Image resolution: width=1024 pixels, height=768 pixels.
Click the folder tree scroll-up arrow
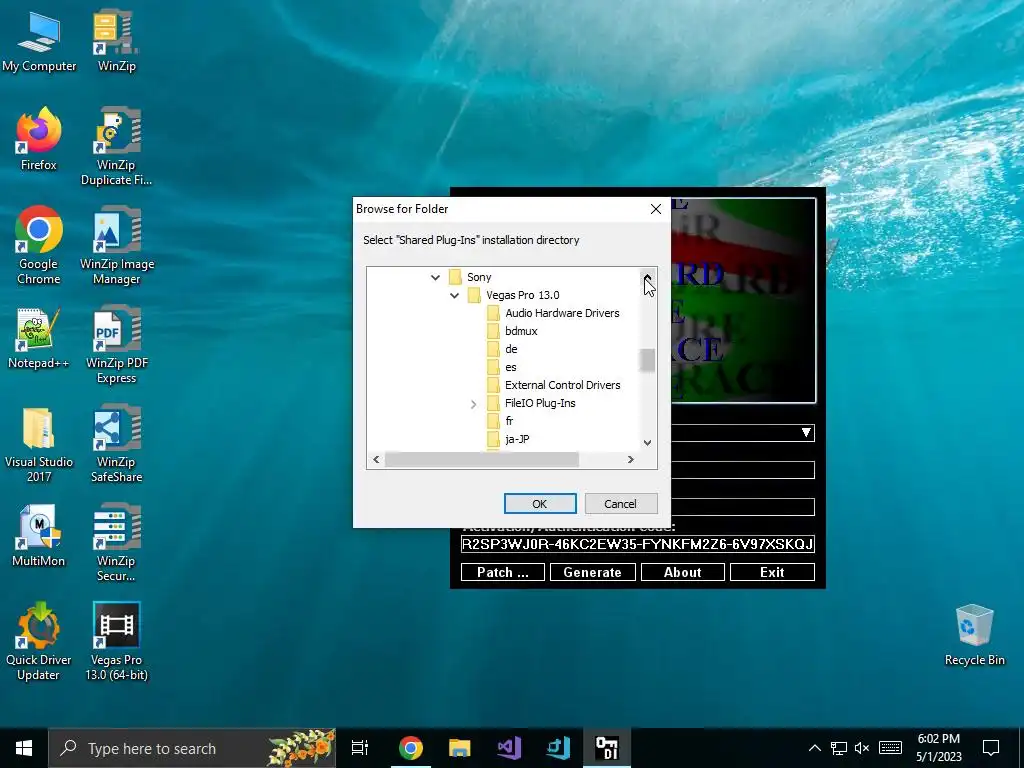(x=647, y=277)
